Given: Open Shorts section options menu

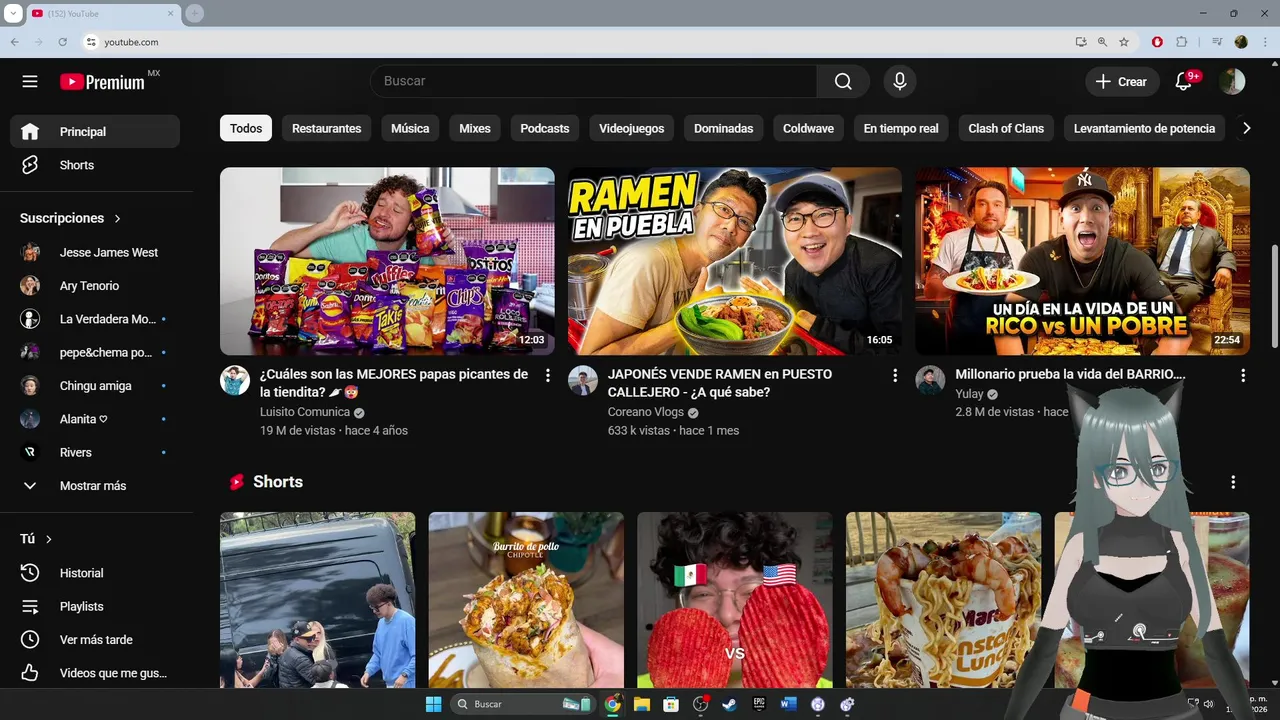Looking at the screenshot, I should [1233, 482].
